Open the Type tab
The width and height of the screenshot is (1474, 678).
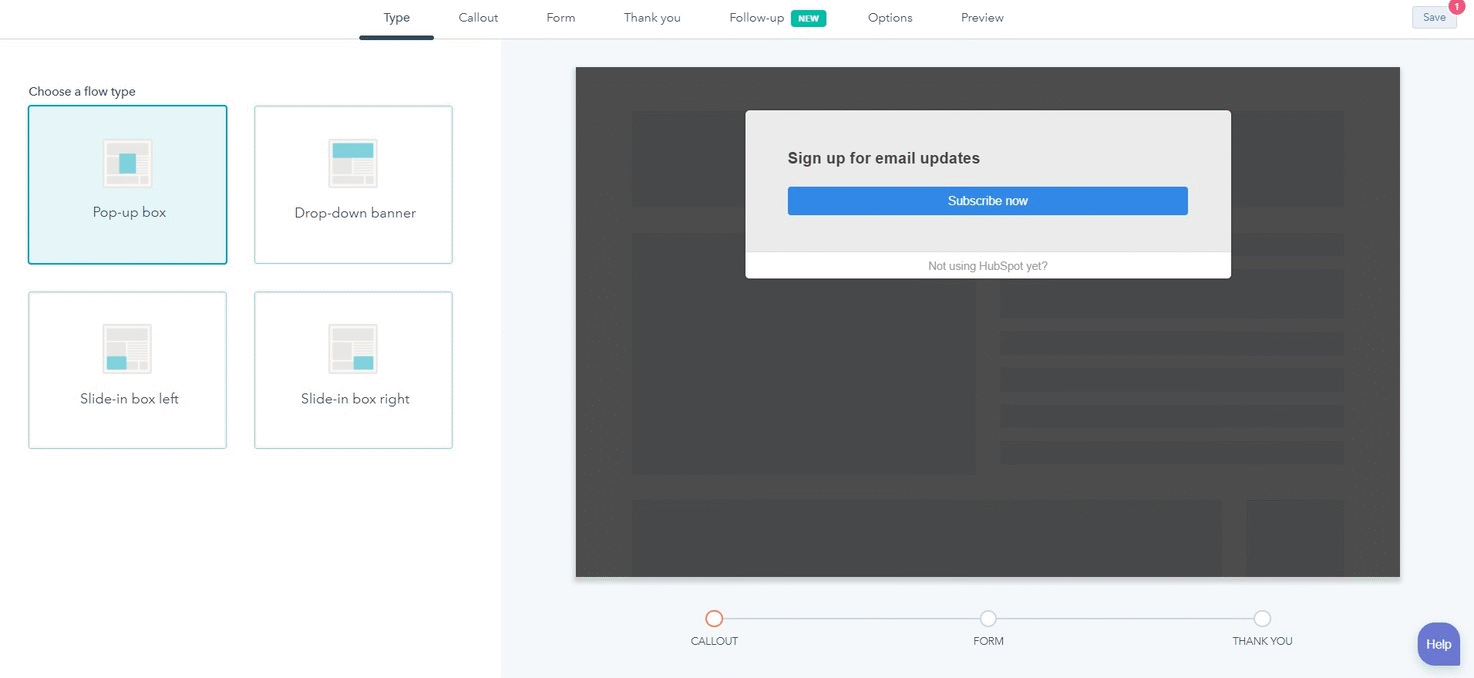[x=397, y=18]
